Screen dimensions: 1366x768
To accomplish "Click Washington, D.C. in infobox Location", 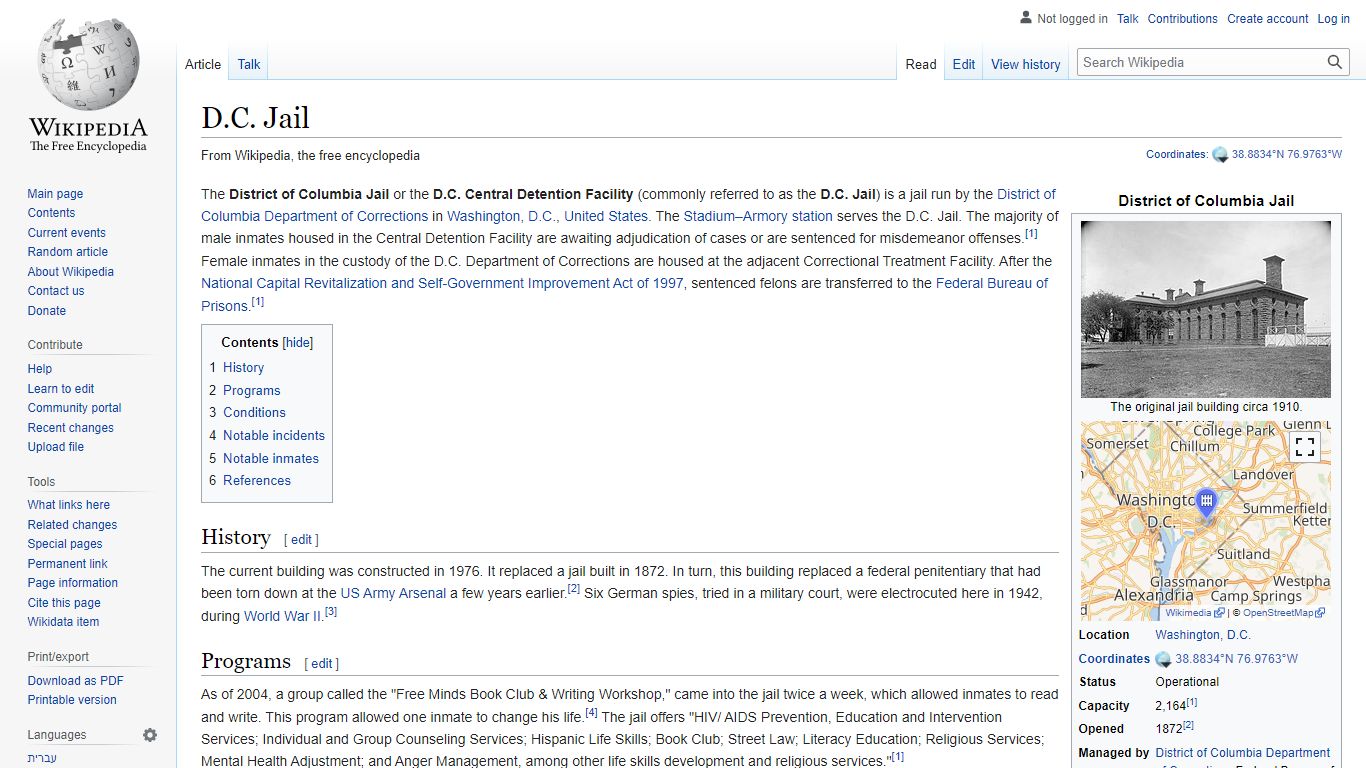I will pos(1203,635).
